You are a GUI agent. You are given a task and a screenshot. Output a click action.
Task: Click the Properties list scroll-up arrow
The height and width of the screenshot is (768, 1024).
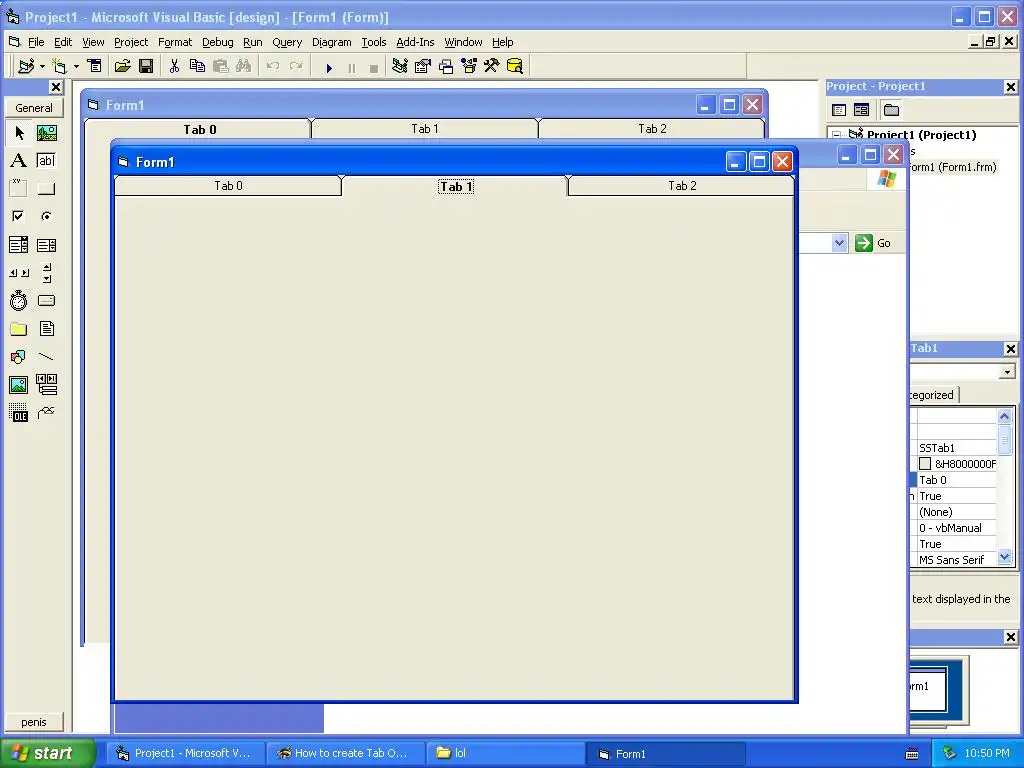click(1004, 416)
